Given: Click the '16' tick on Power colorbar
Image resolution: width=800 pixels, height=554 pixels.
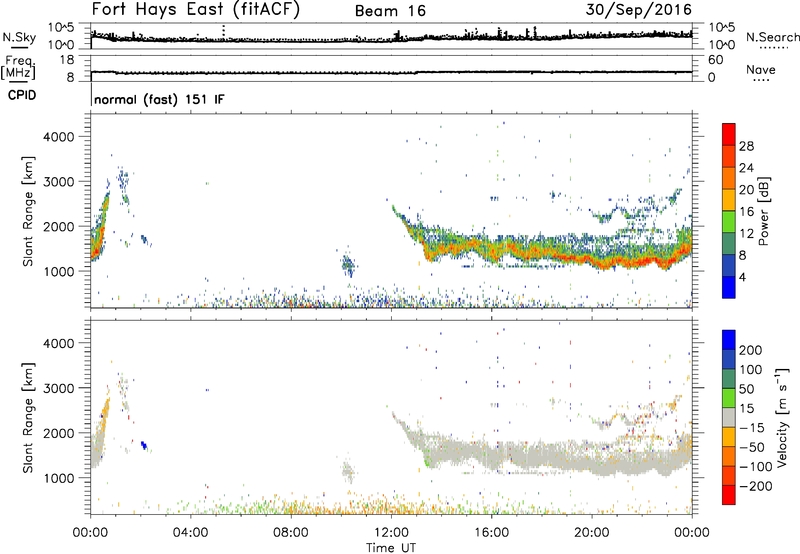Looking at the screenshot, I should tap(746, 212).
